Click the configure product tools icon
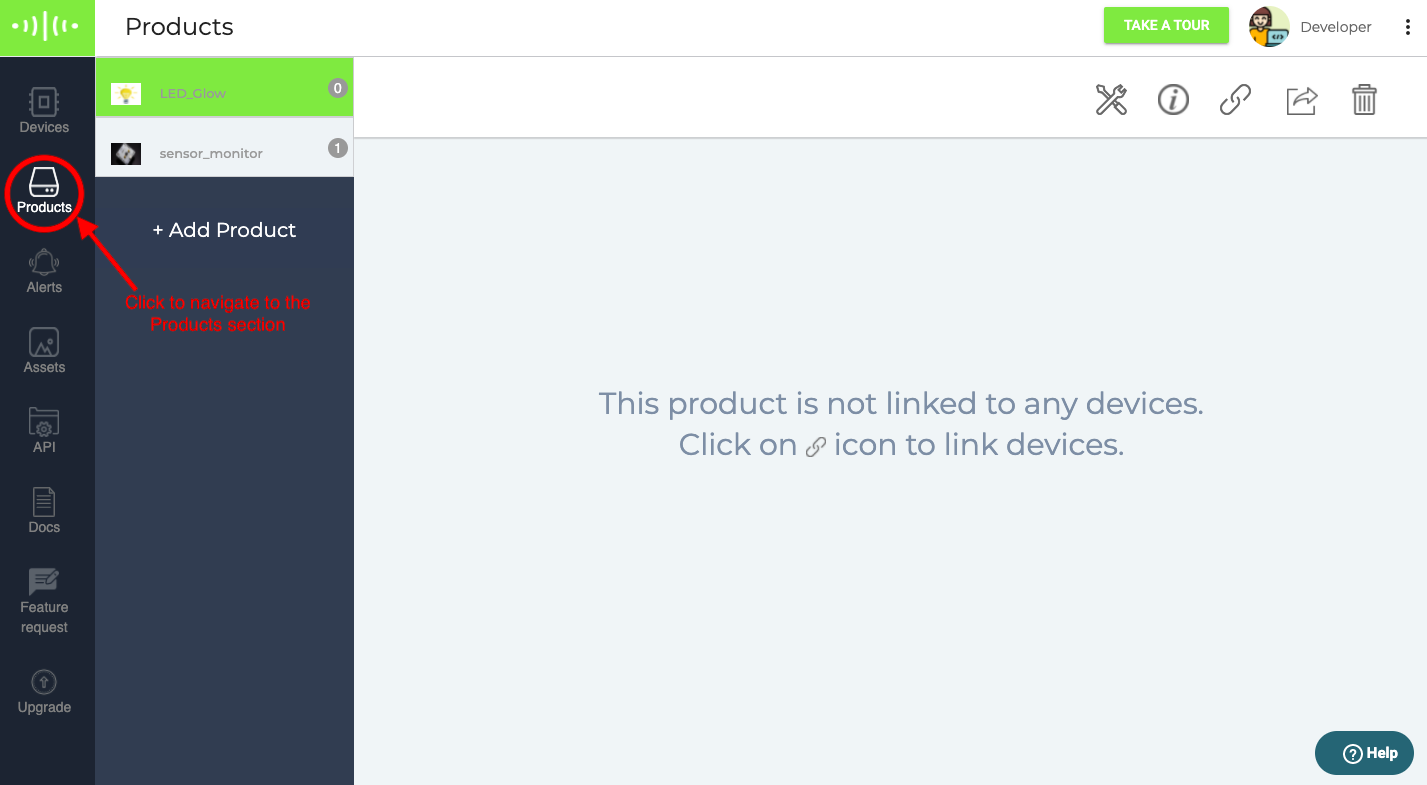Screen dimensions: 1427x785 click(x=1112, y=100)
